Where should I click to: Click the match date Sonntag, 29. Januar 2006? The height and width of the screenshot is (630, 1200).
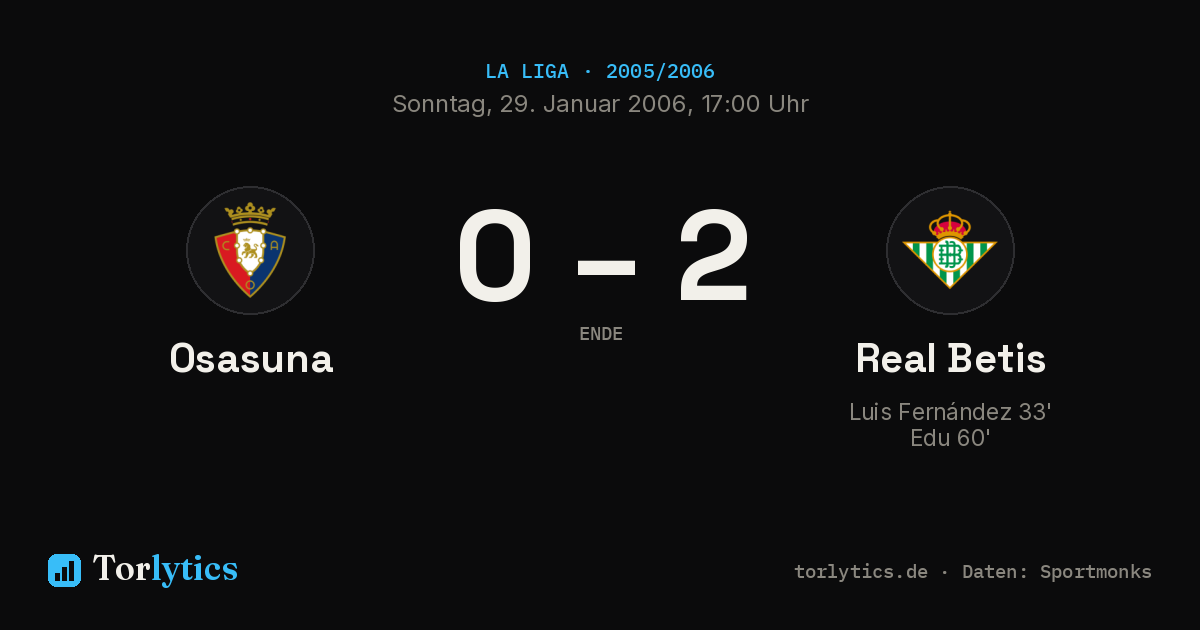click(x=537, y=104)
